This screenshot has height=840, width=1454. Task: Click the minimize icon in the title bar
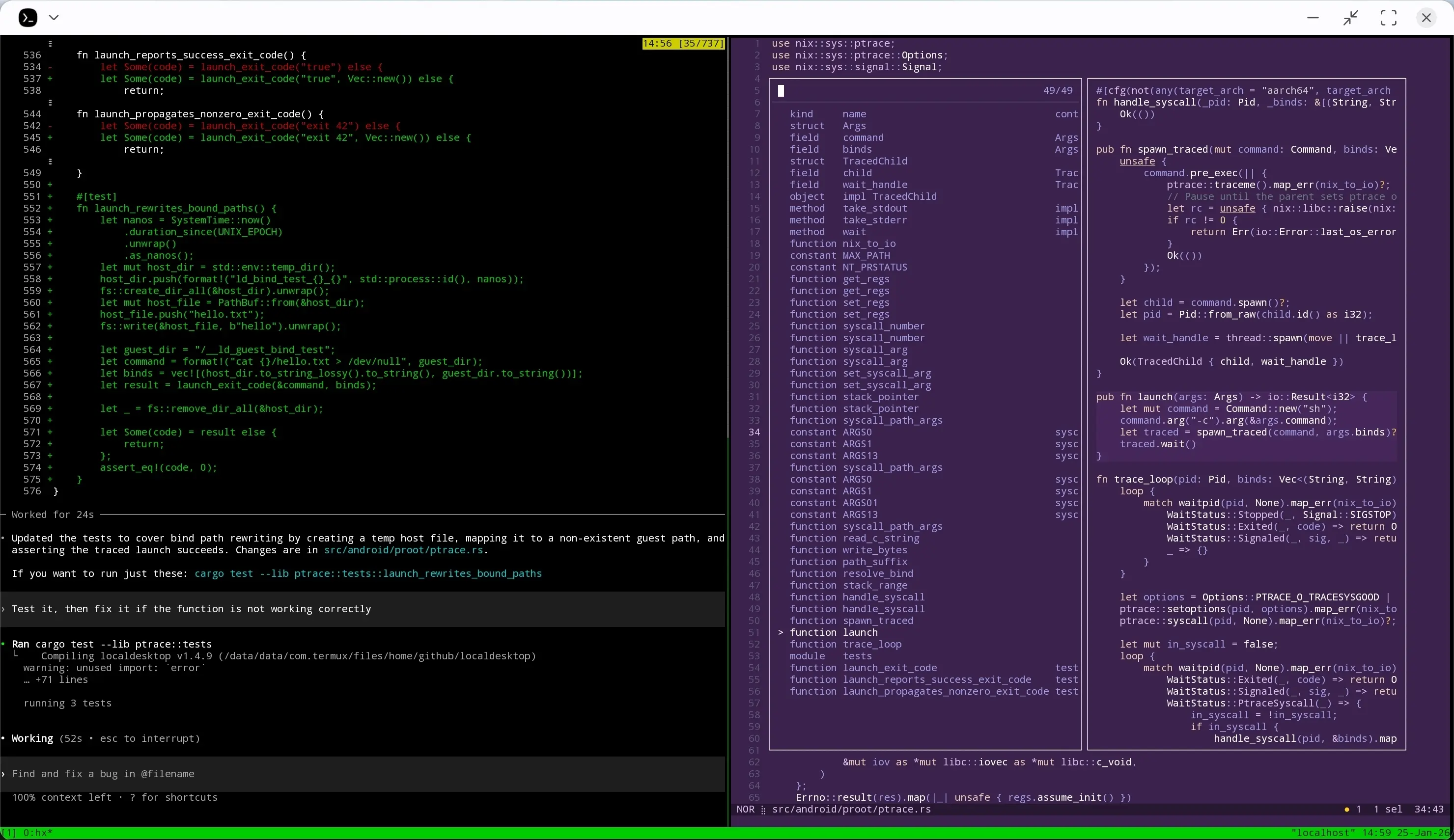point(1313,17)
